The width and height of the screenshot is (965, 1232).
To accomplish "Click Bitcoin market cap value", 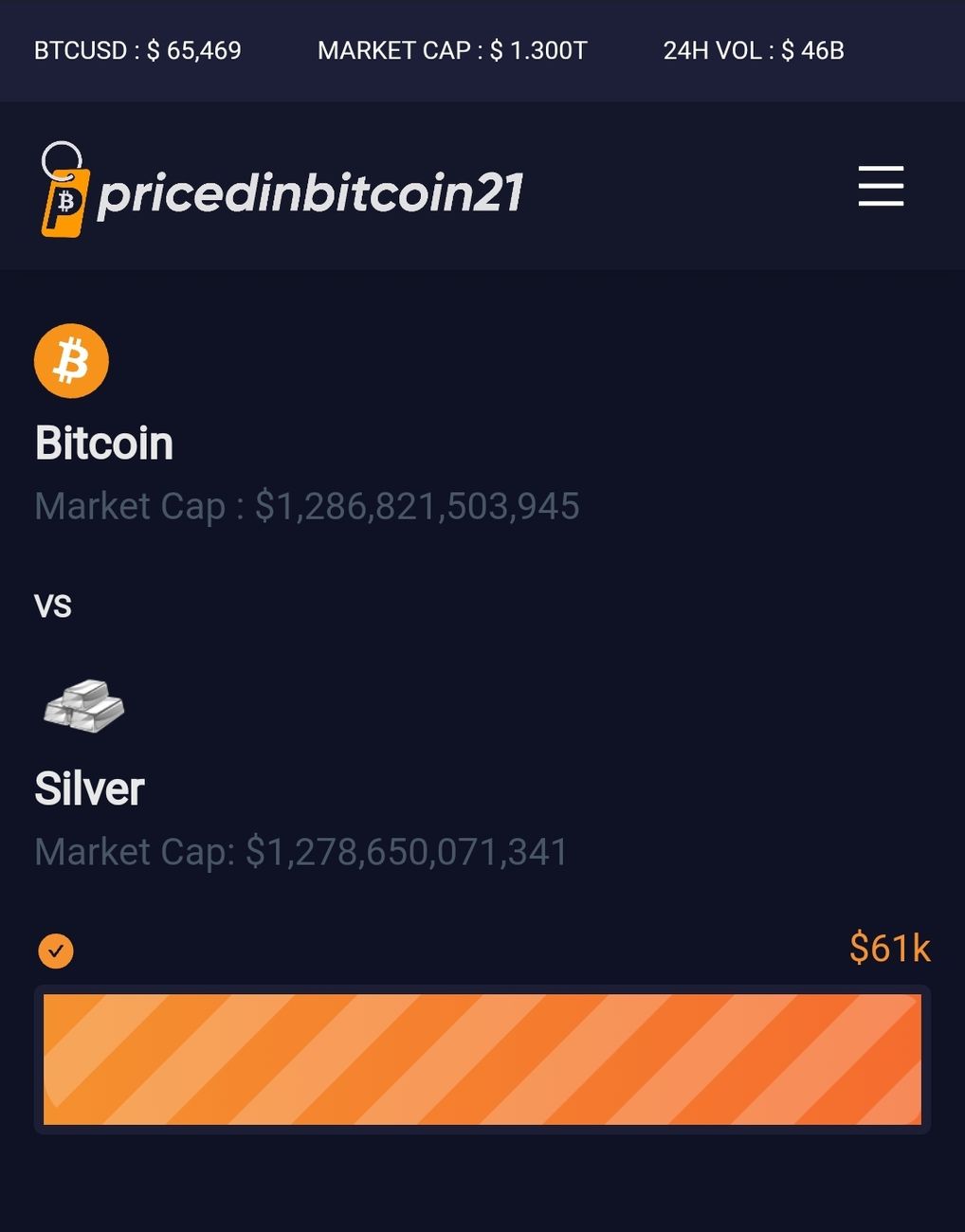I will (x=417, y=506).
